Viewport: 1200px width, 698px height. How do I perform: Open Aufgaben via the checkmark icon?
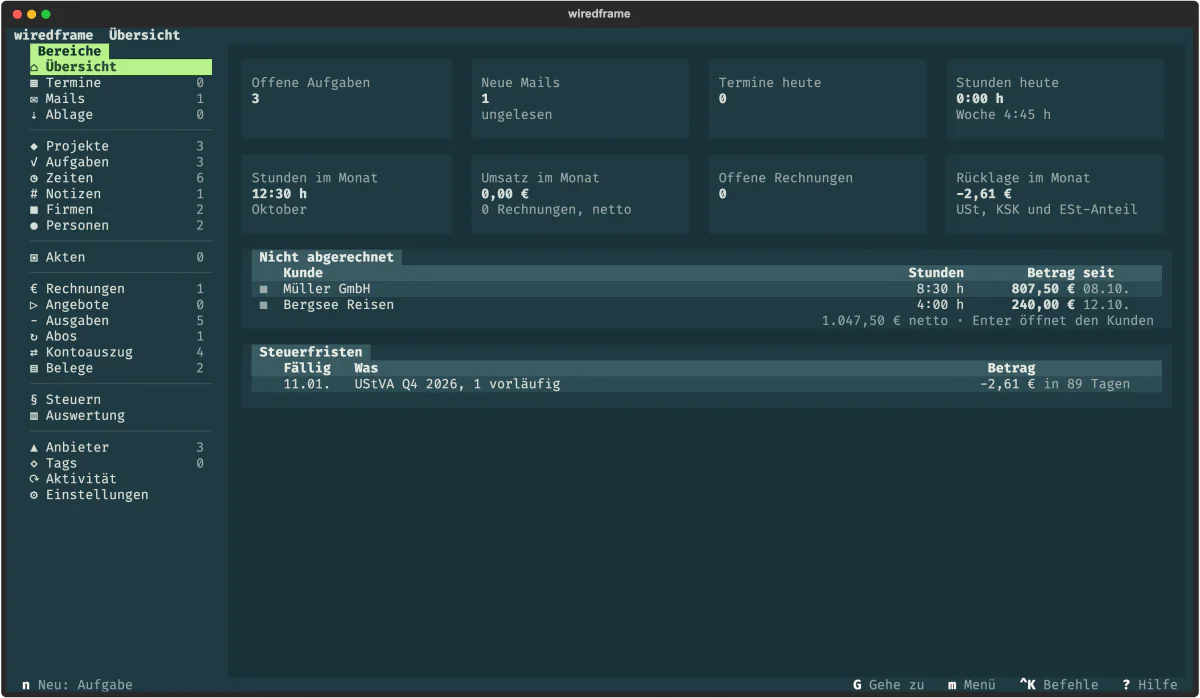(34, 162)
